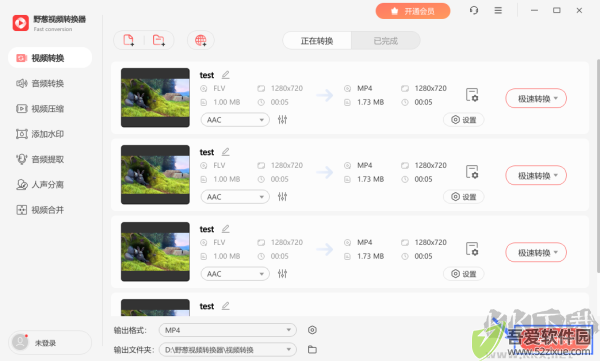
Task: Expand AAC dropdown in second row
Action: point(235,197)
